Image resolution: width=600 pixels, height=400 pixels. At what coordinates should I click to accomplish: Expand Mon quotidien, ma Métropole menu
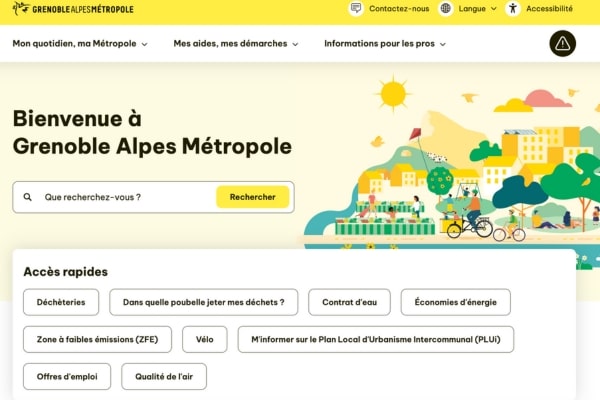pos(80,44)
